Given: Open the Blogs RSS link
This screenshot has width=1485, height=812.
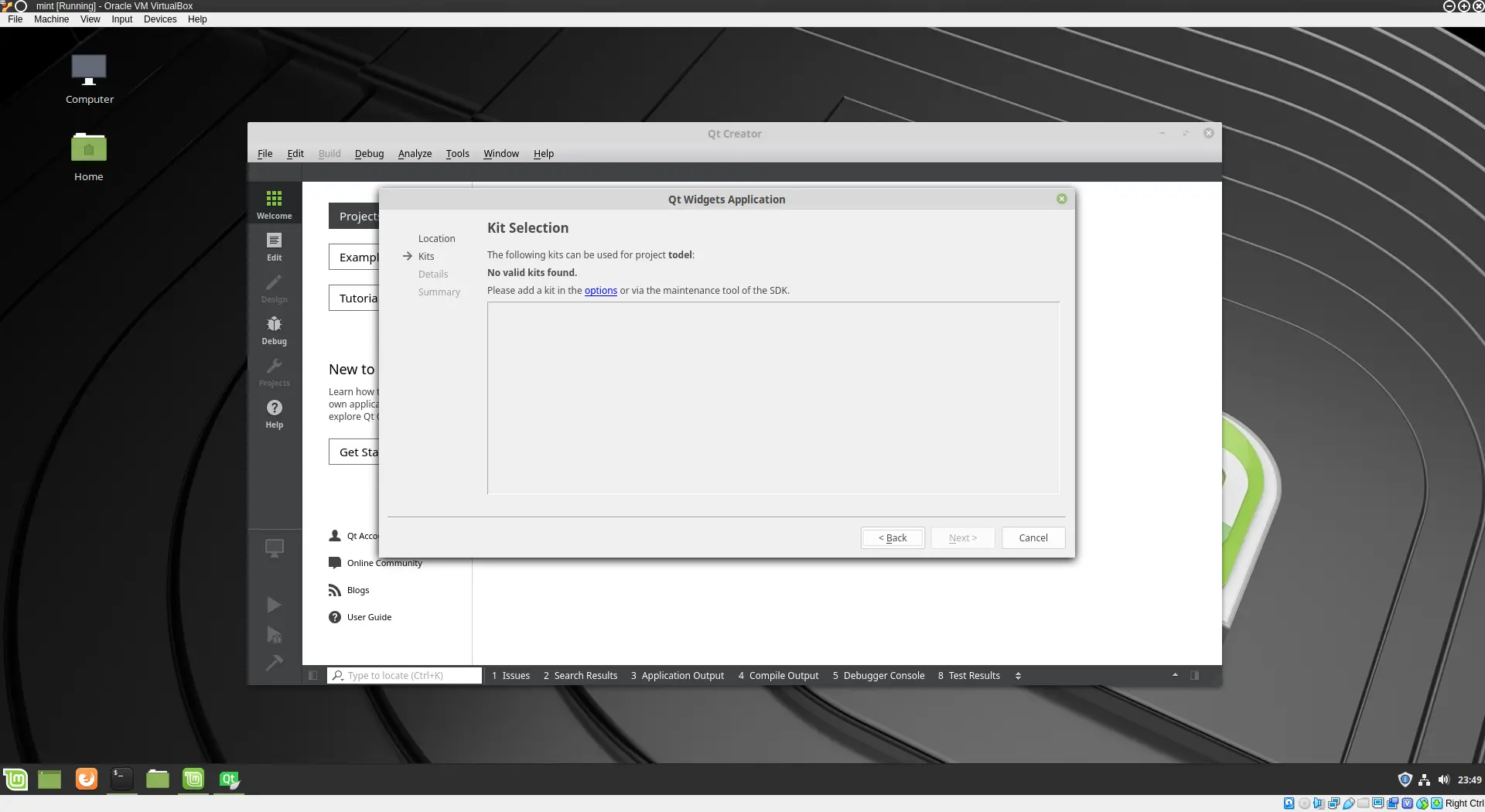Looking at the screenshot, I should (x=350, y=590).
